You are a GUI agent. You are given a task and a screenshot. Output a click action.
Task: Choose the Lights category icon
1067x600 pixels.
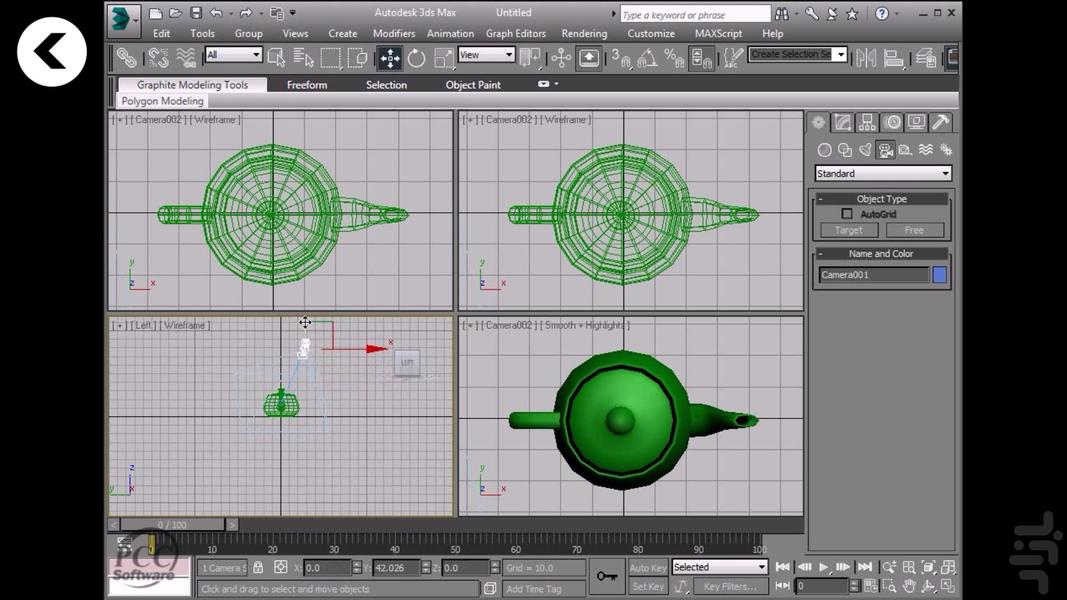(865, 150)
